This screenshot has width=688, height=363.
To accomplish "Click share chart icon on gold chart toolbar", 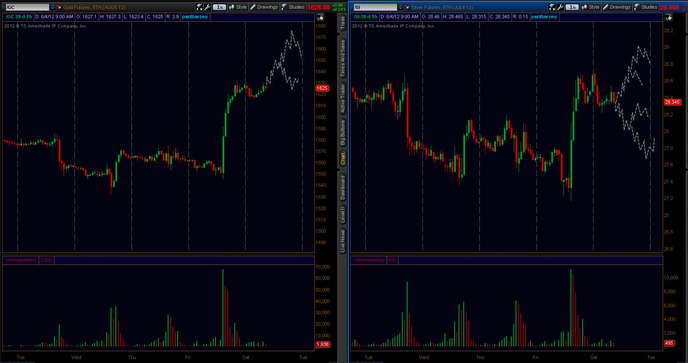I will pyautogui.click(x=200, y=7).
